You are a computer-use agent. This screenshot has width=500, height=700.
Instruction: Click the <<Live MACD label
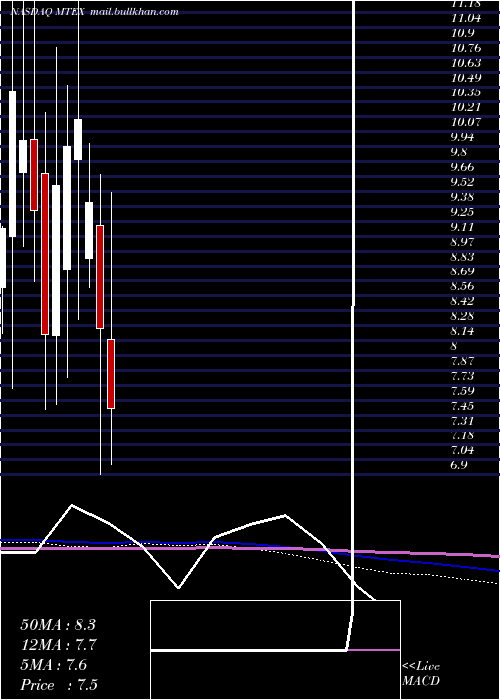coord(421,674)
